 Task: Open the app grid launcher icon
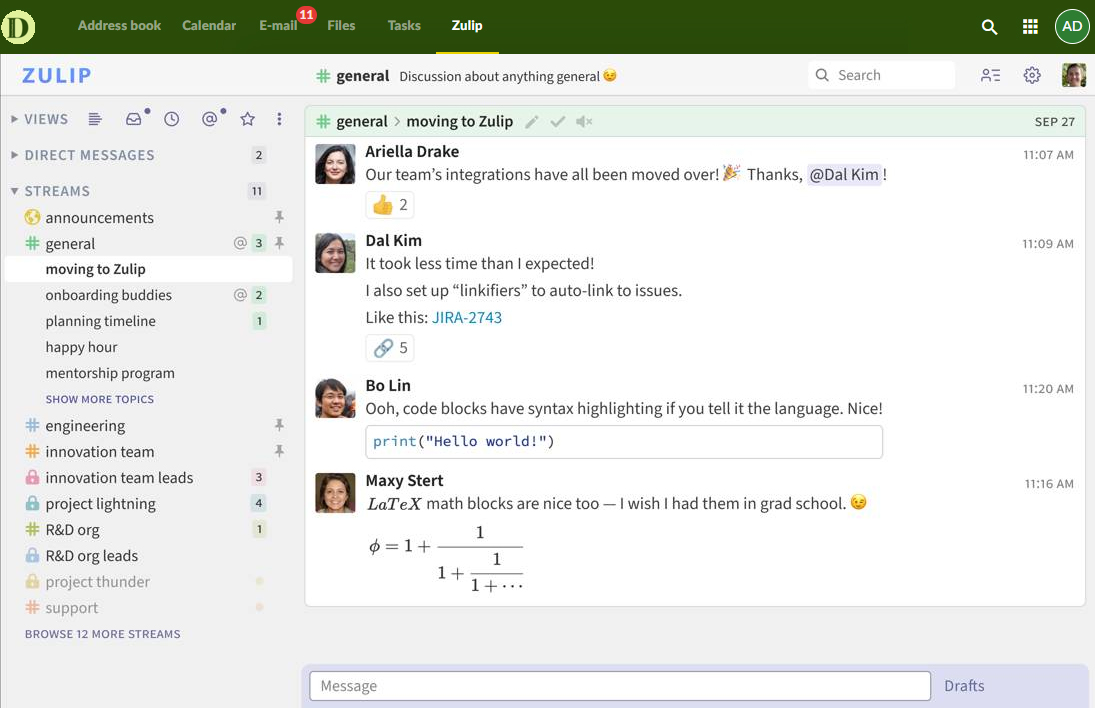point(1030,27)
